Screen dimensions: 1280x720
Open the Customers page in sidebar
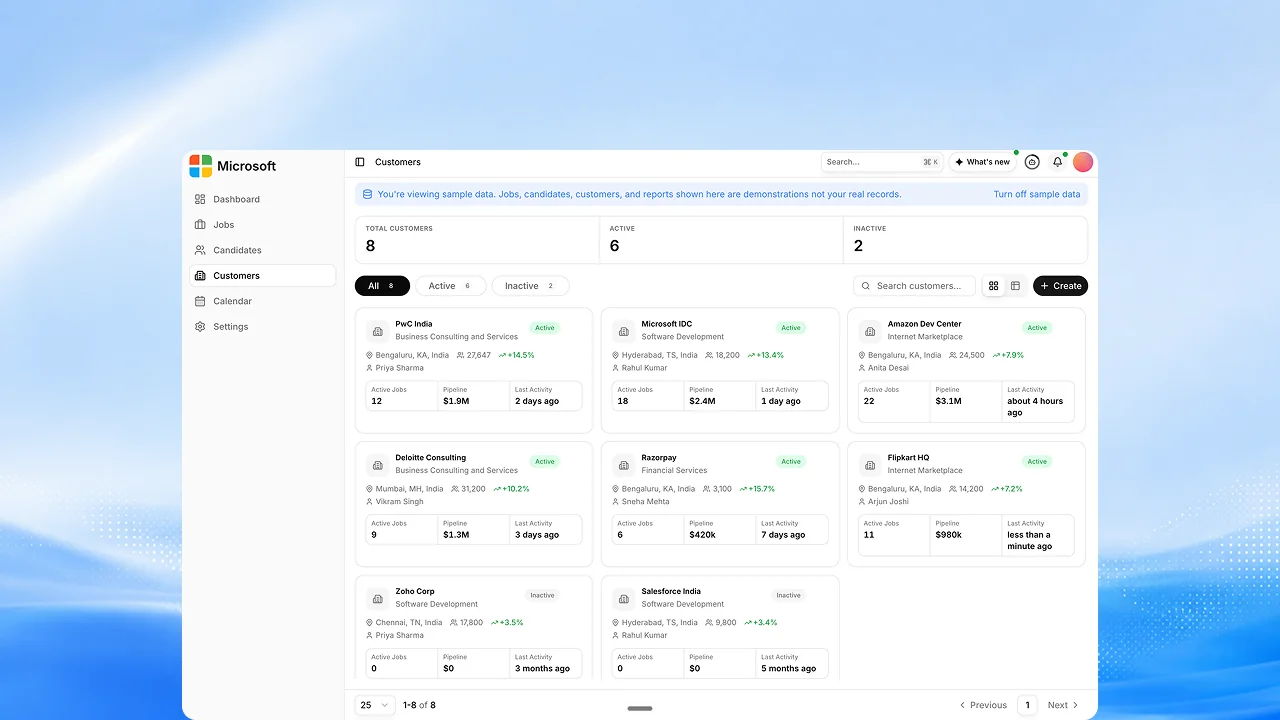263,276
